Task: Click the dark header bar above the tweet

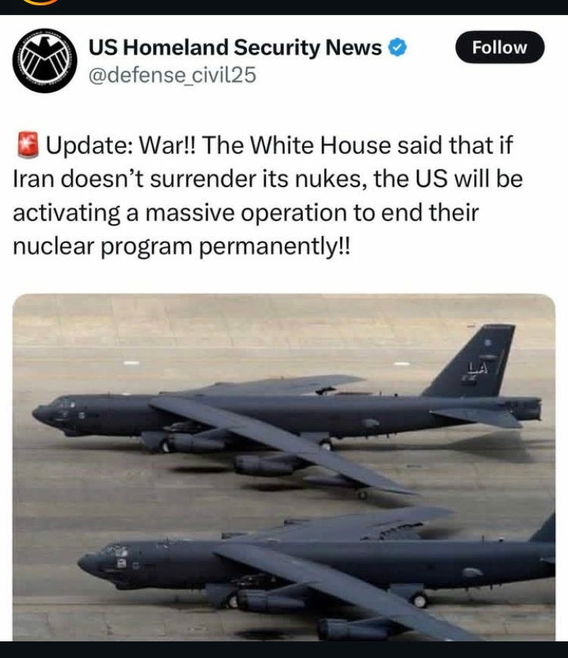Action: tap(284, 7)
